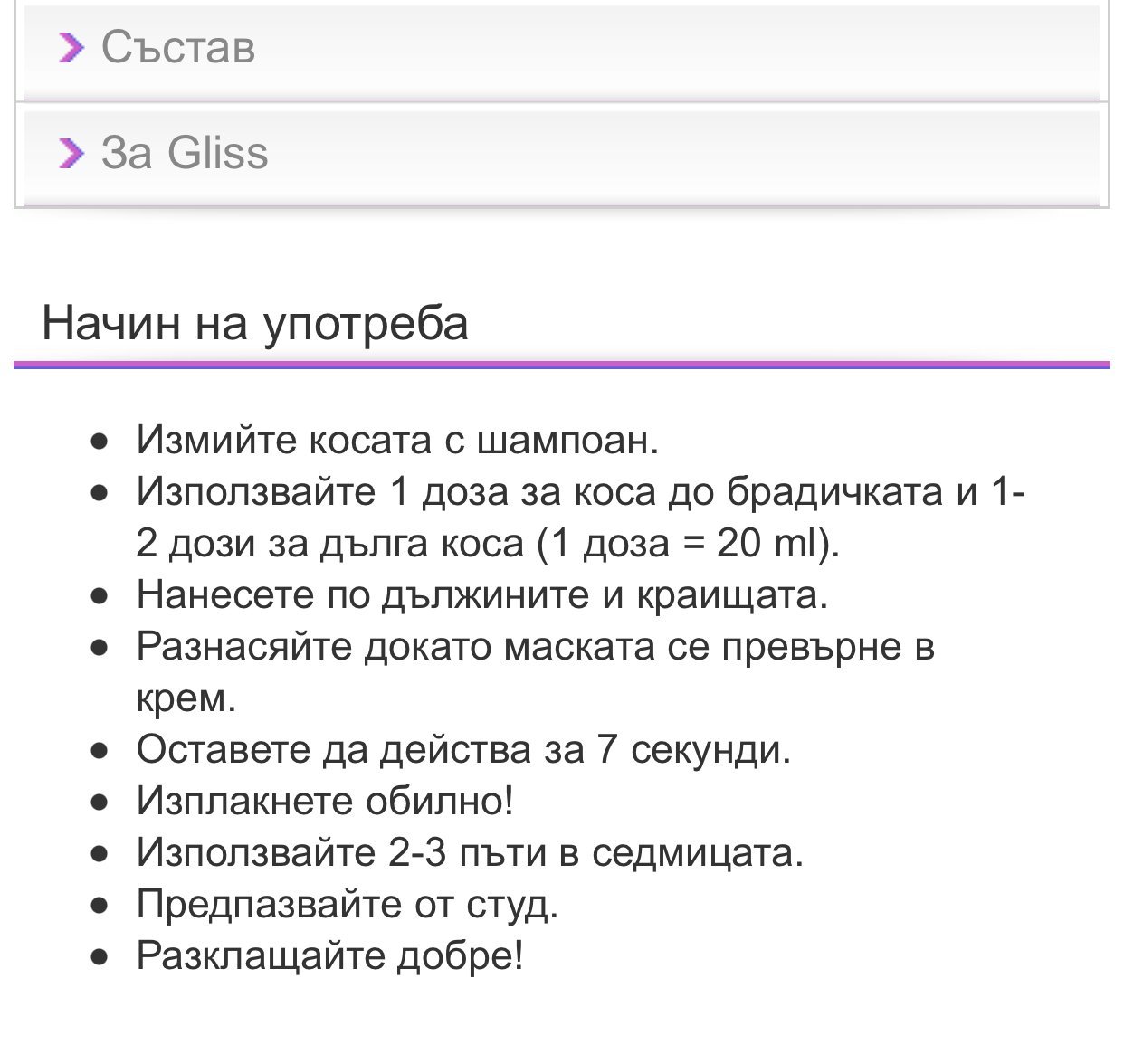Click the 'Разклащайте добре!' instruction

click(329, 956)
